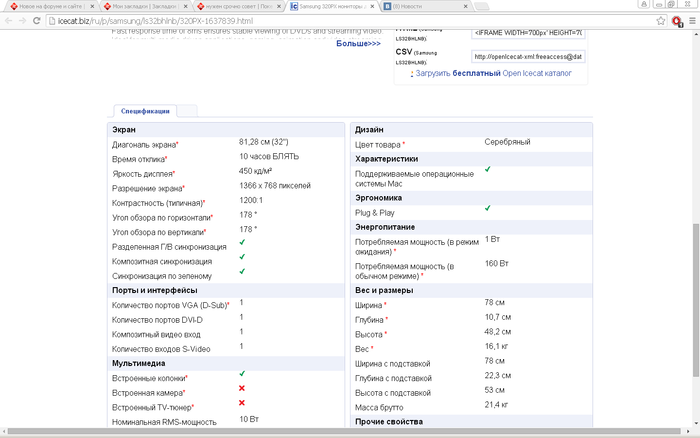
Task: Click the '81,28 см (32")' value
Action: (263, 142)
